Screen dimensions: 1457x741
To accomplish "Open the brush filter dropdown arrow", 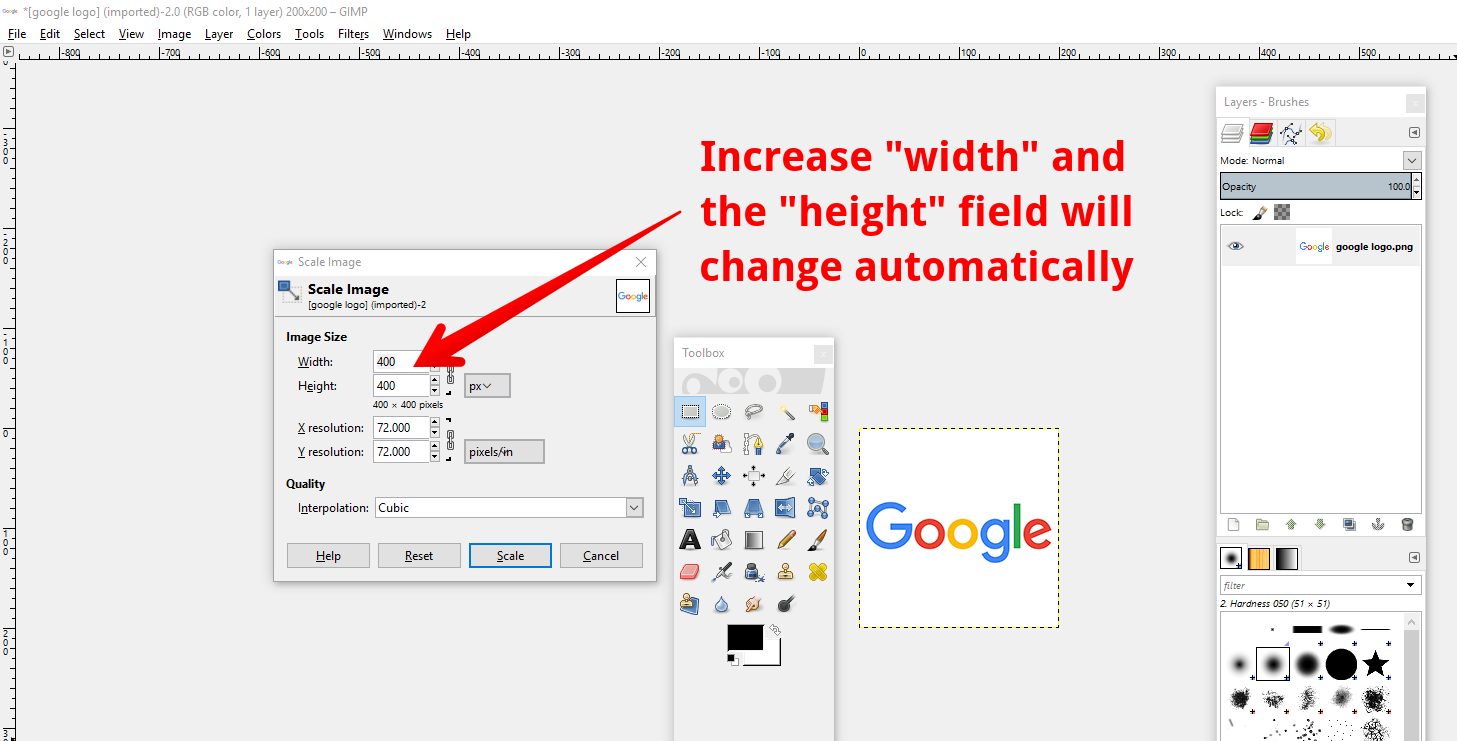I will tap(1411, 585).
